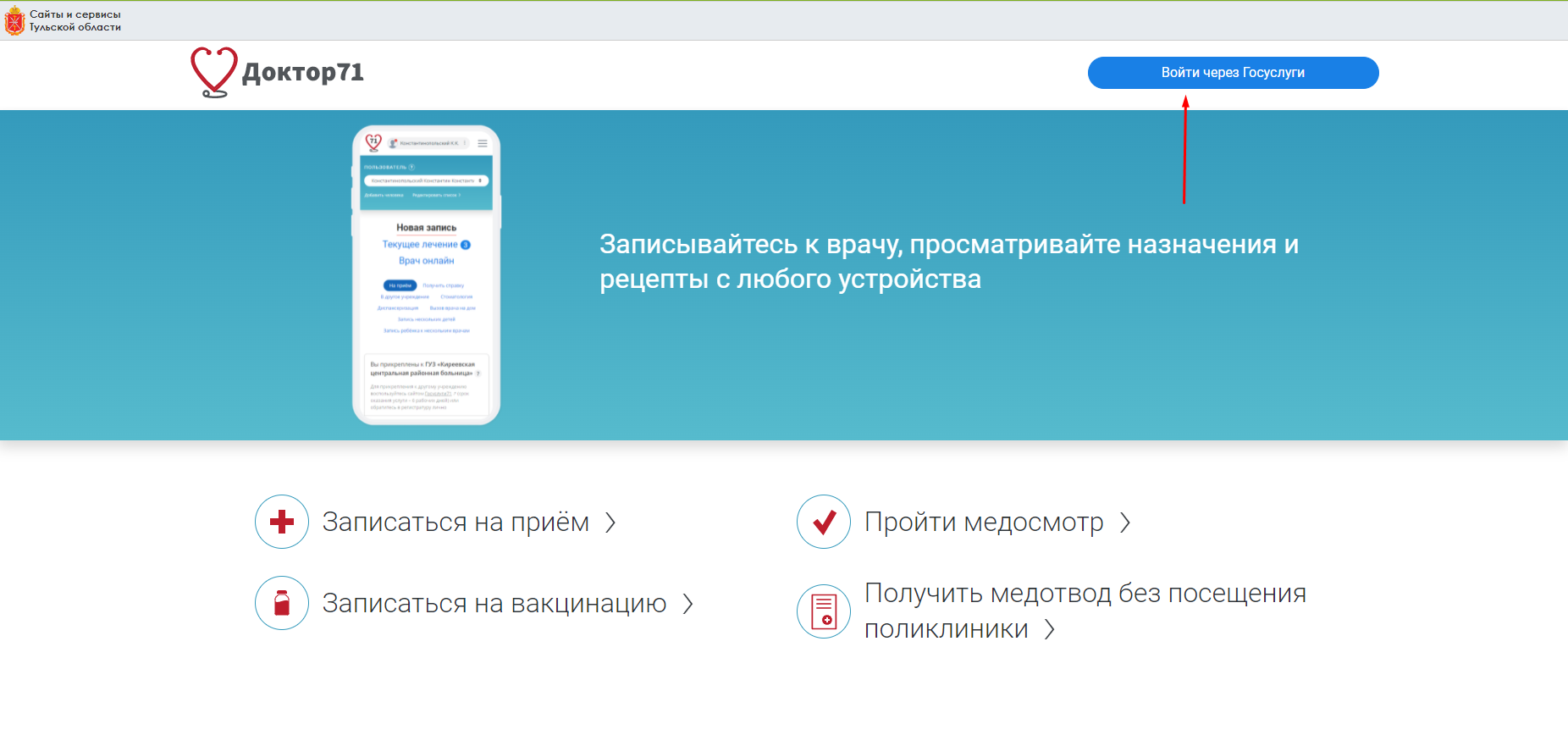Click the Сайты и сервисы Тульской области link
1568x752 pixels.
[x=75, y=20]
